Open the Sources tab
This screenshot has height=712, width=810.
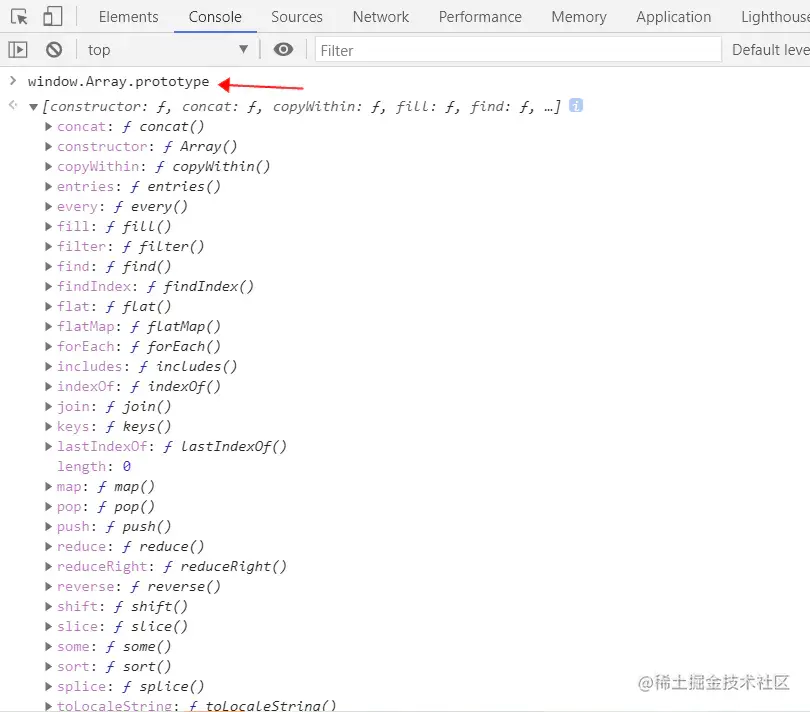click(297, 17)
